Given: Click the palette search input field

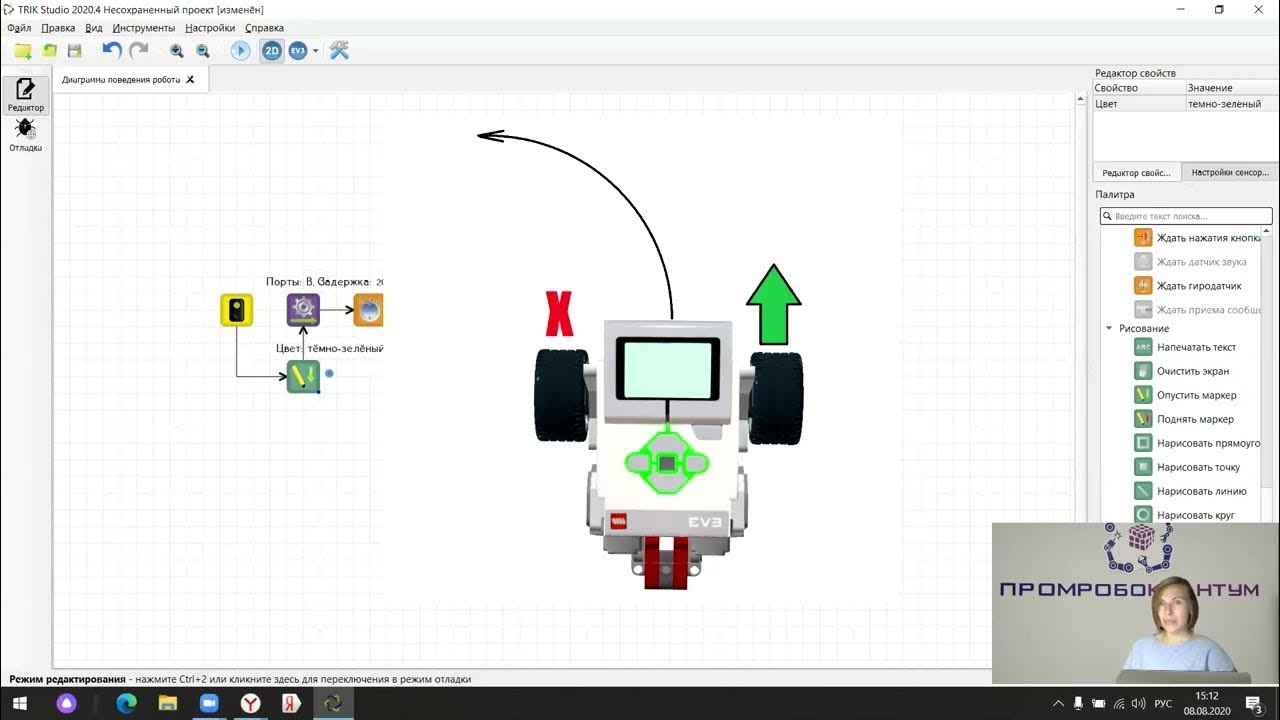Looking at the screenshot, I should coord(1186,216).
